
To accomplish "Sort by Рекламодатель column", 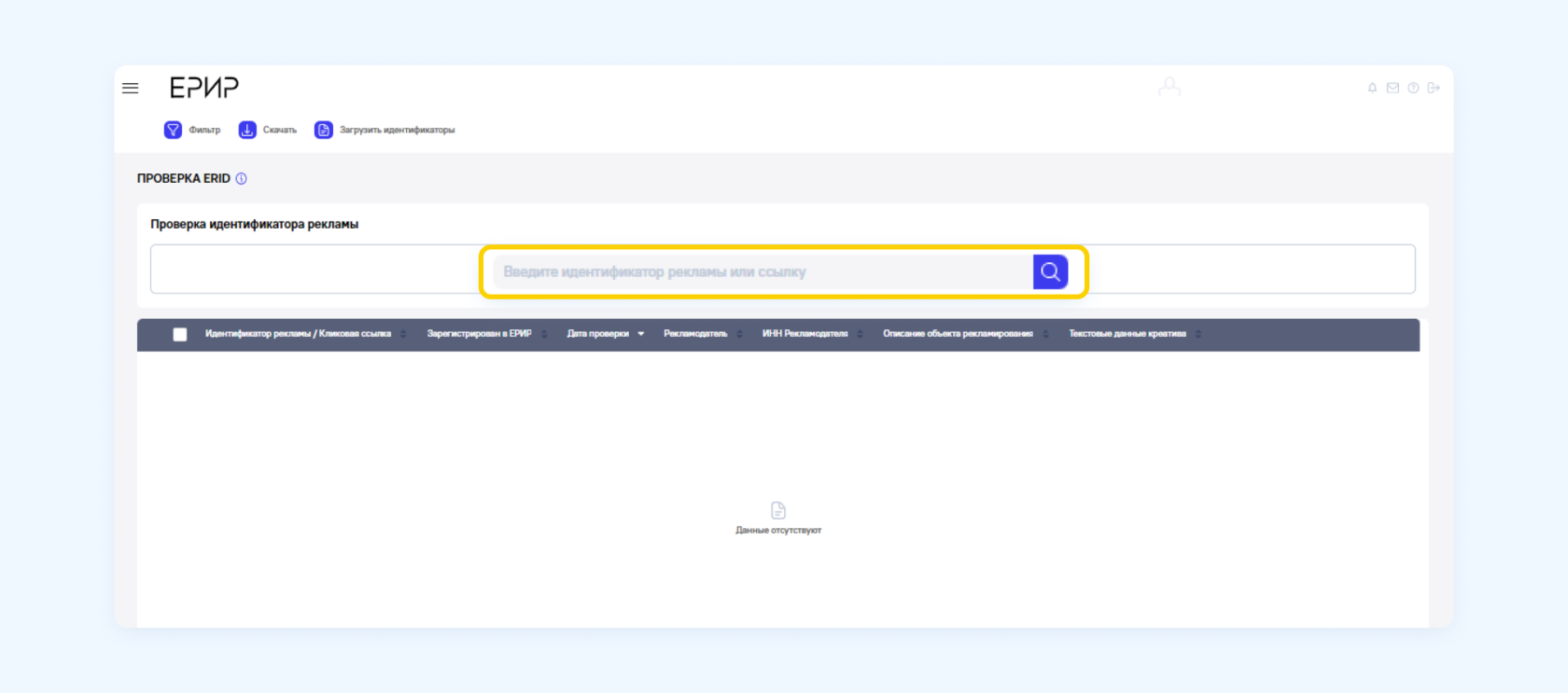I will (703, 334).
